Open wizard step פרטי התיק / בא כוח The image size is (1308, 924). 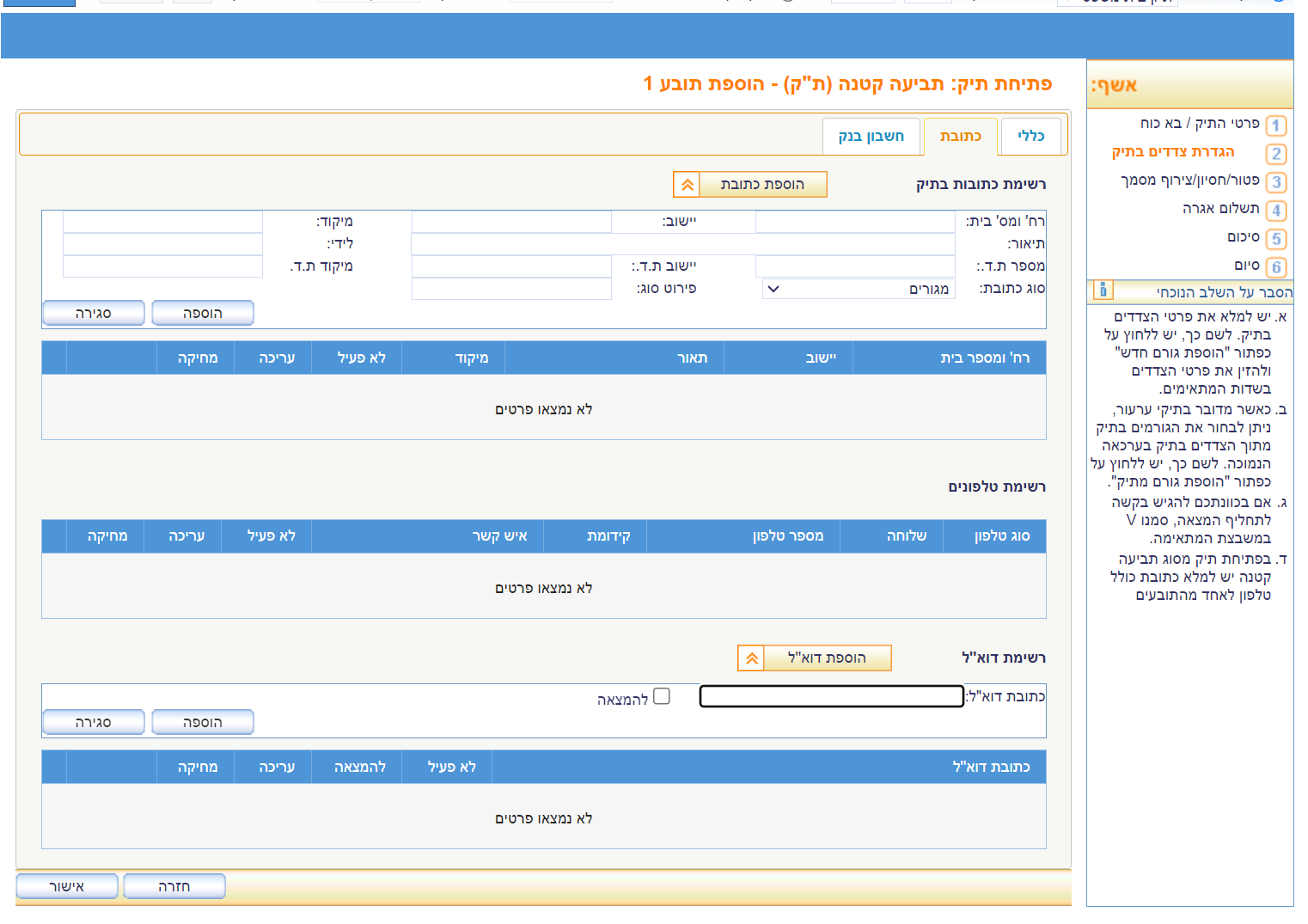1200,124
